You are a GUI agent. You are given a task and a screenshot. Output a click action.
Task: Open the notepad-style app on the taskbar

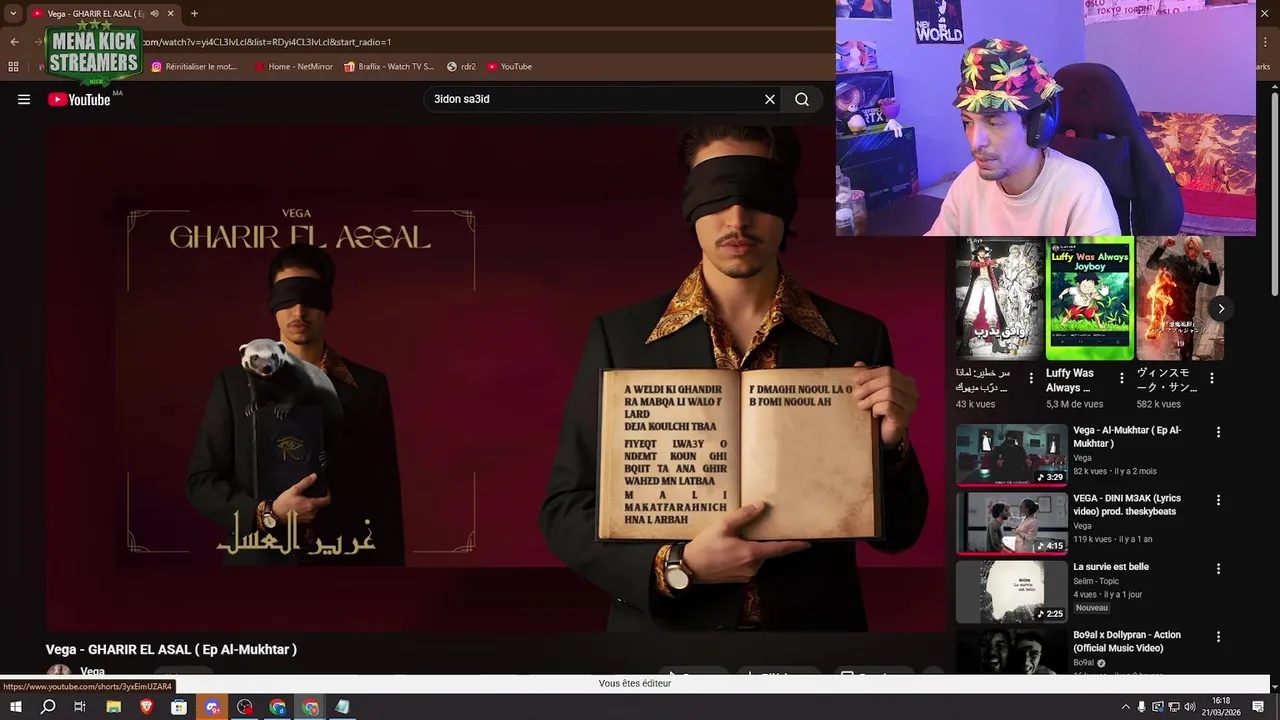(343, 707)
